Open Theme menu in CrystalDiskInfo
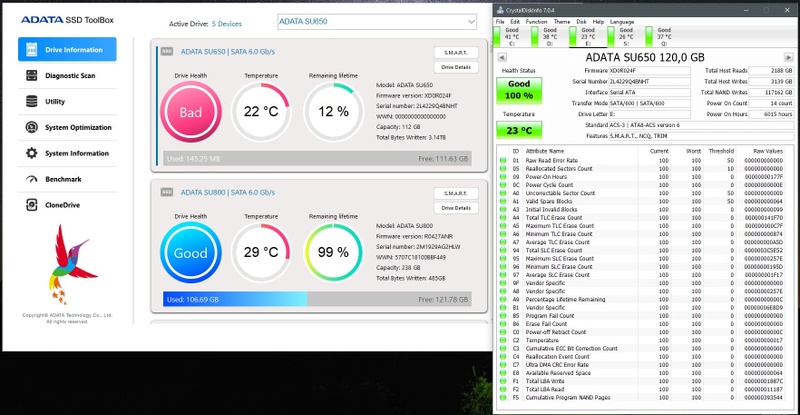 pos(562,22)
